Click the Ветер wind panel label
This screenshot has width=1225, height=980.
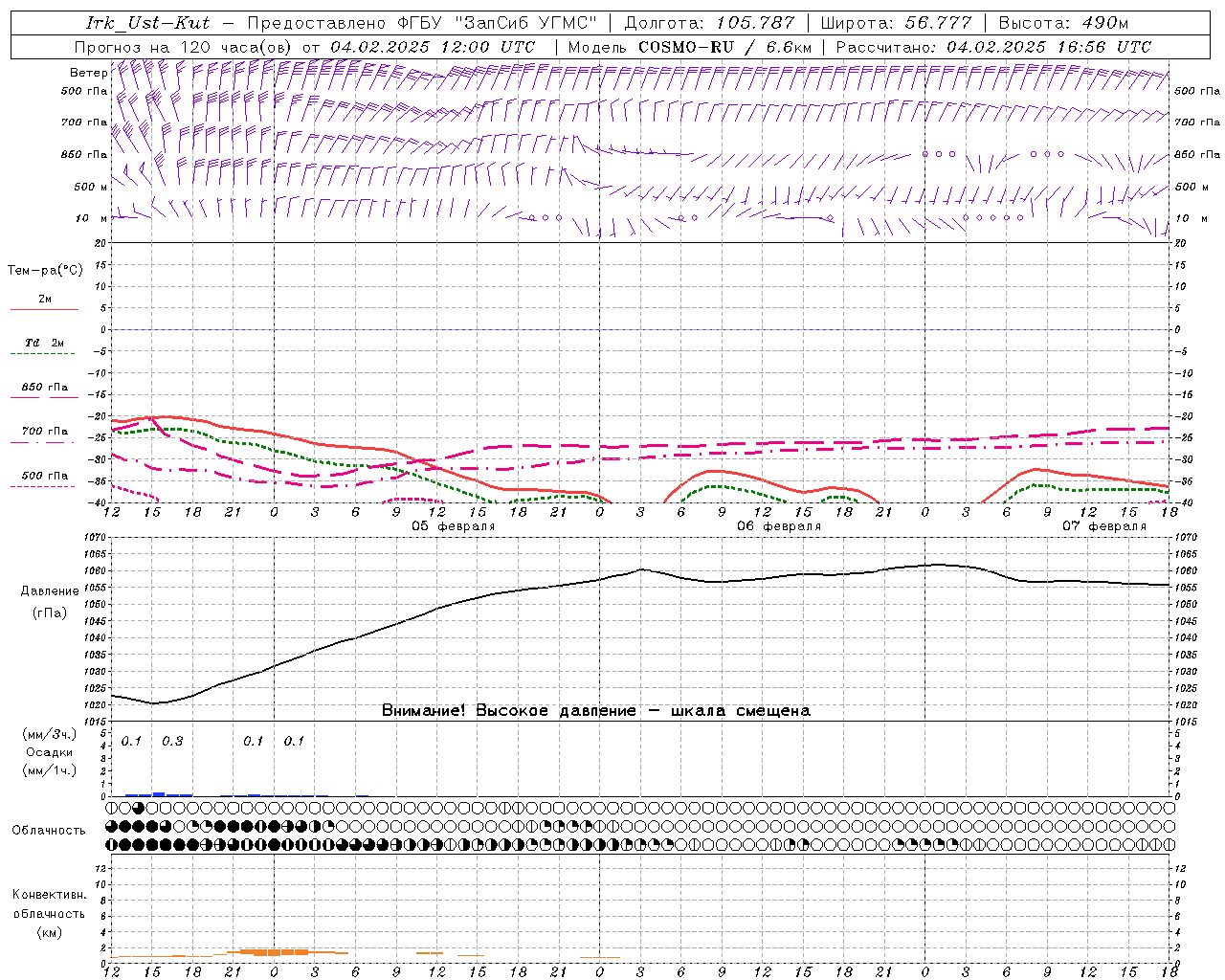coord(88,73)
